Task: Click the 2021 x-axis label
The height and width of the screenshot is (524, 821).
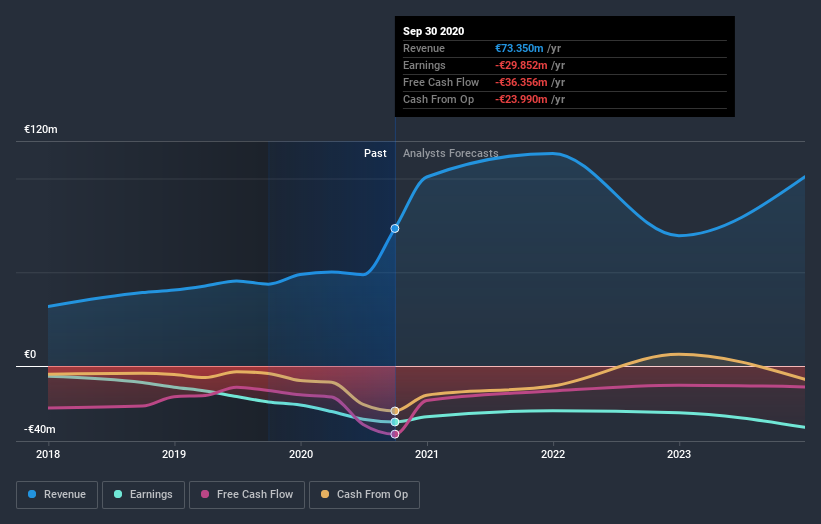Action: click(x=427, y=454)
